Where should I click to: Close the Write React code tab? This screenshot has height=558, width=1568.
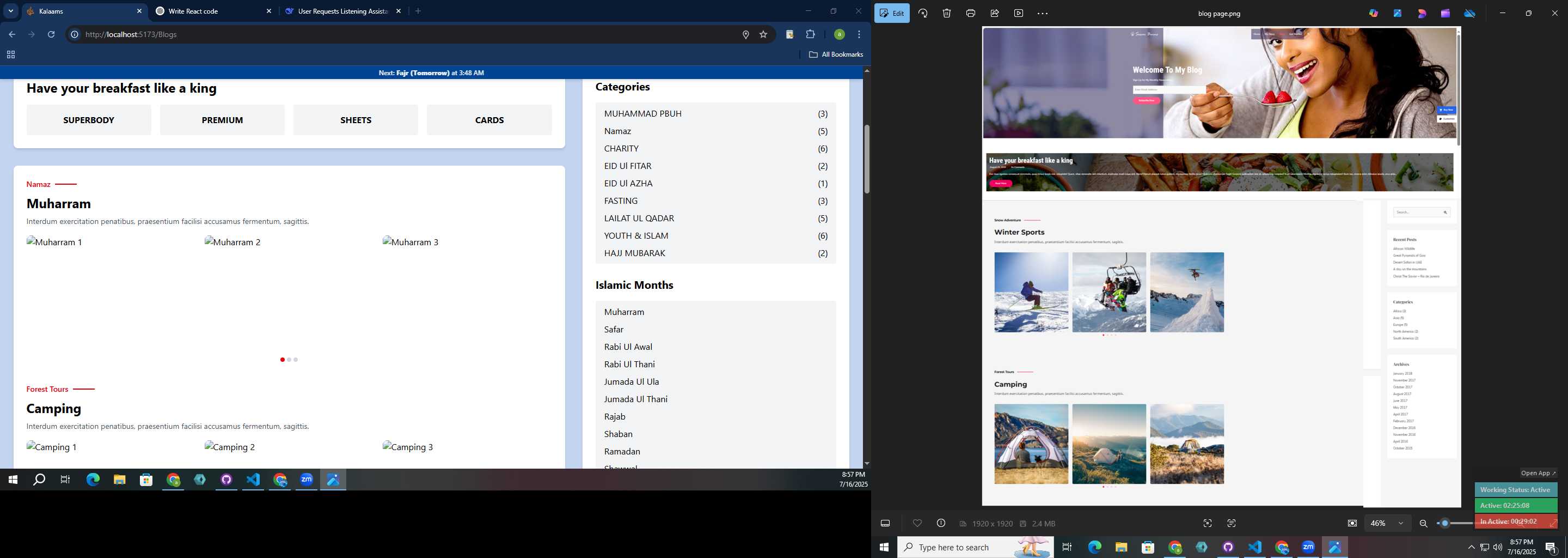pos(269,11)
